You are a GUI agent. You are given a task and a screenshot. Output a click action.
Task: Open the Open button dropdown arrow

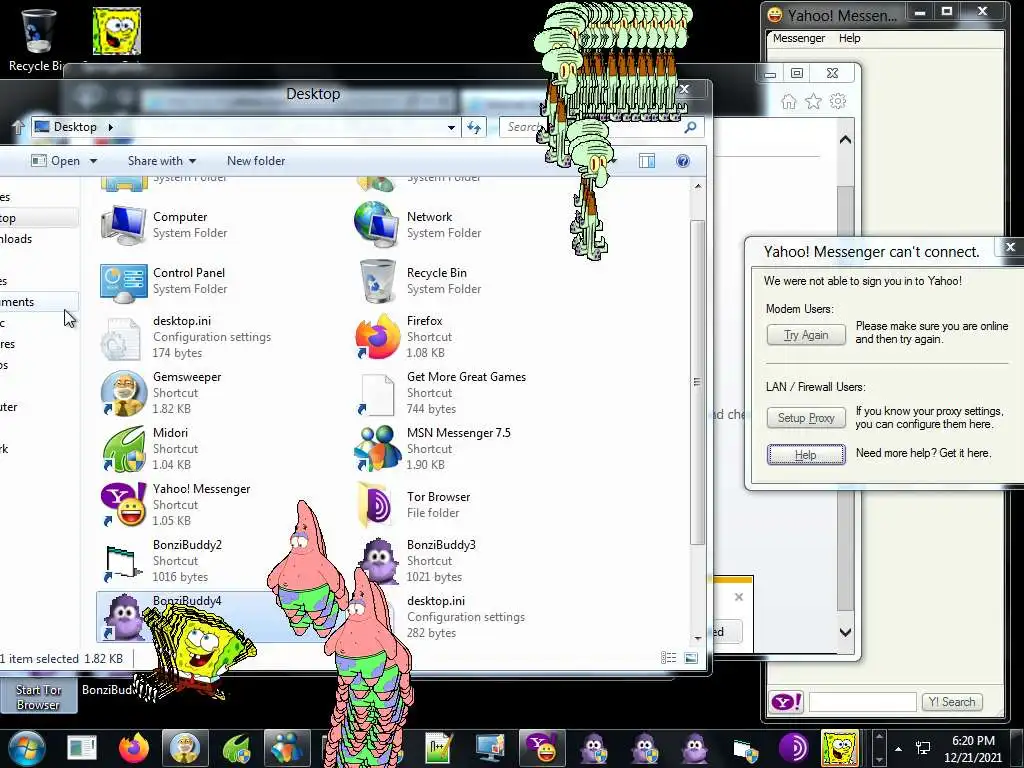coord(93,161)
